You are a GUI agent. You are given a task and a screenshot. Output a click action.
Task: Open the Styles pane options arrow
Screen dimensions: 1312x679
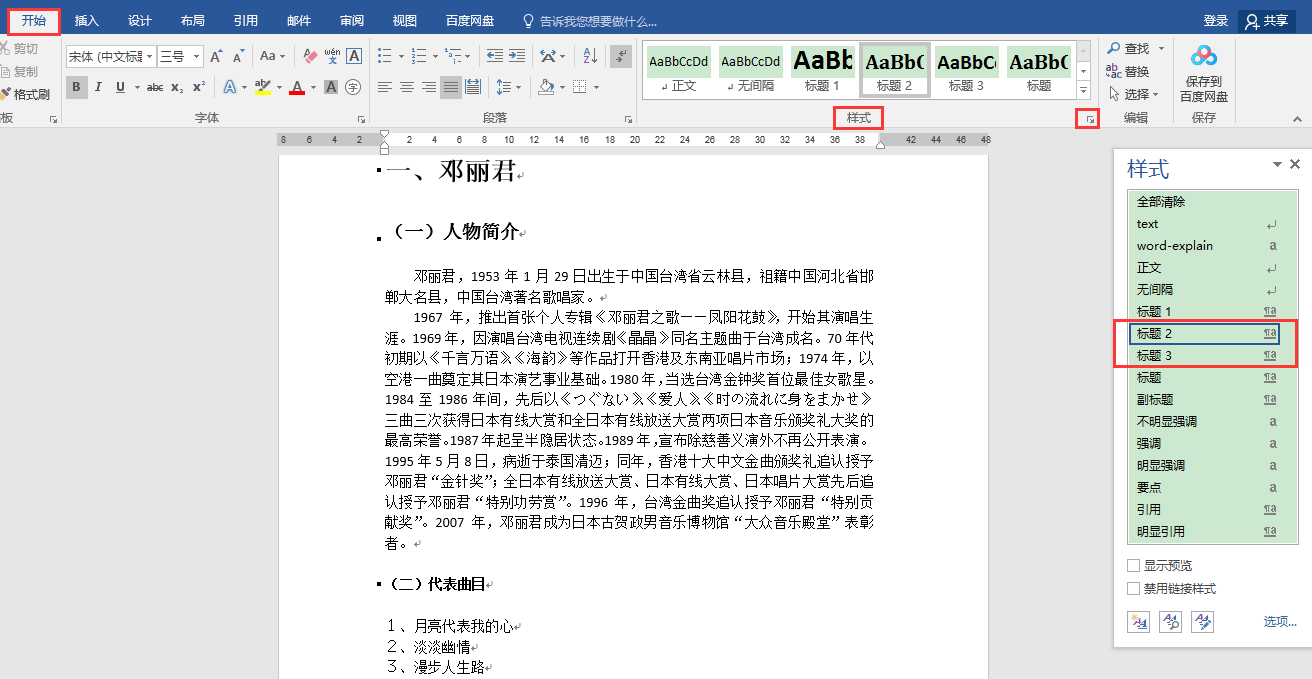(x=1277, y=165)
